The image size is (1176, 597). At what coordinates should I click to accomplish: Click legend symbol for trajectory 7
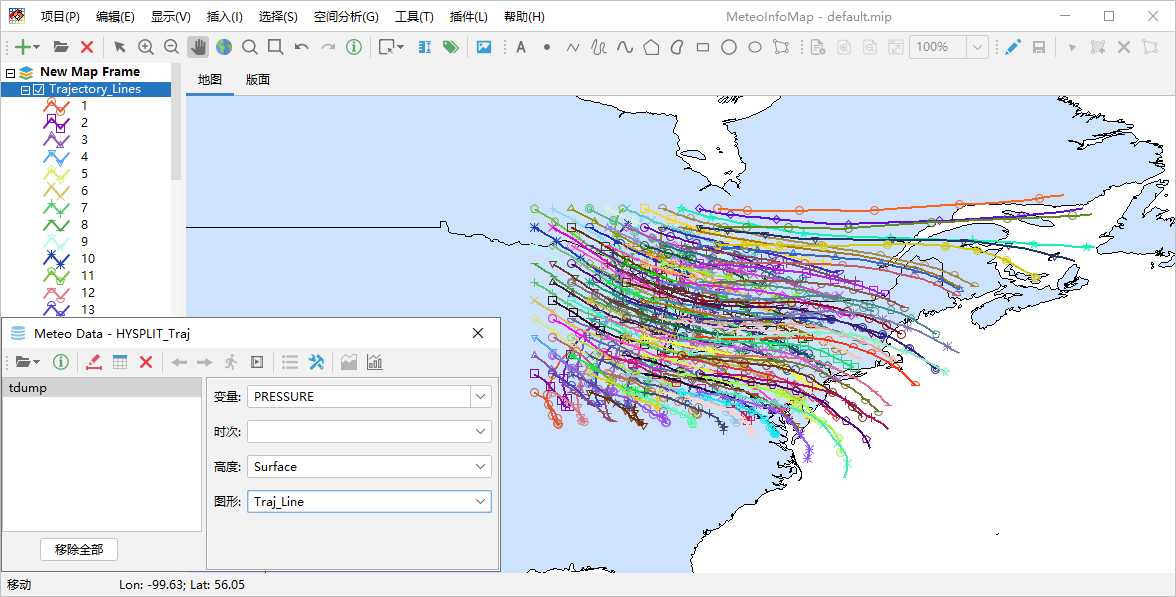pos(56,208)
